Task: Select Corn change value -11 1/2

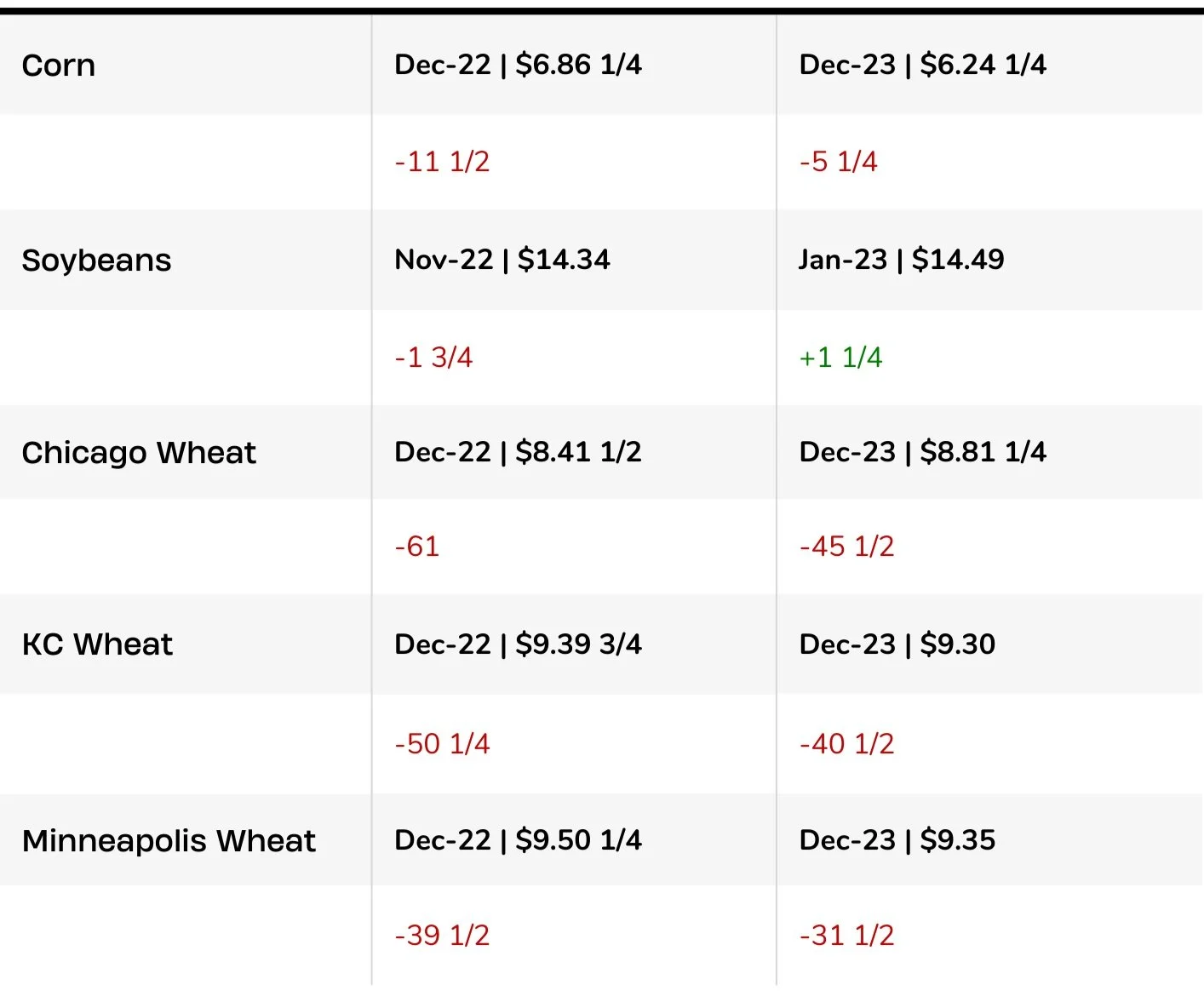Action: (442, 162)
